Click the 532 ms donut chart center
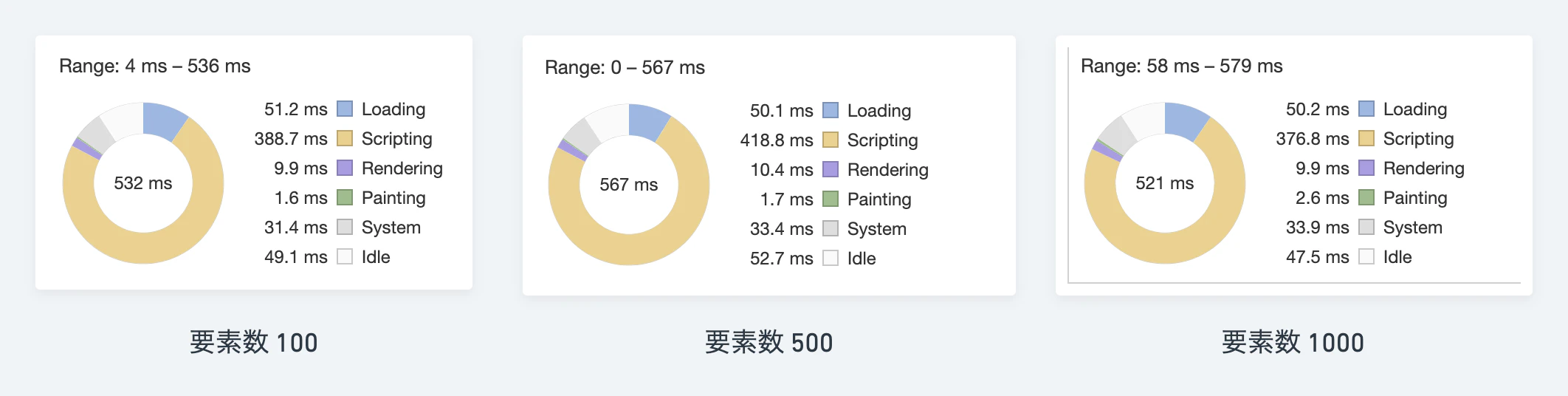This screenshot has width=1568, height=396. (143, 183)
